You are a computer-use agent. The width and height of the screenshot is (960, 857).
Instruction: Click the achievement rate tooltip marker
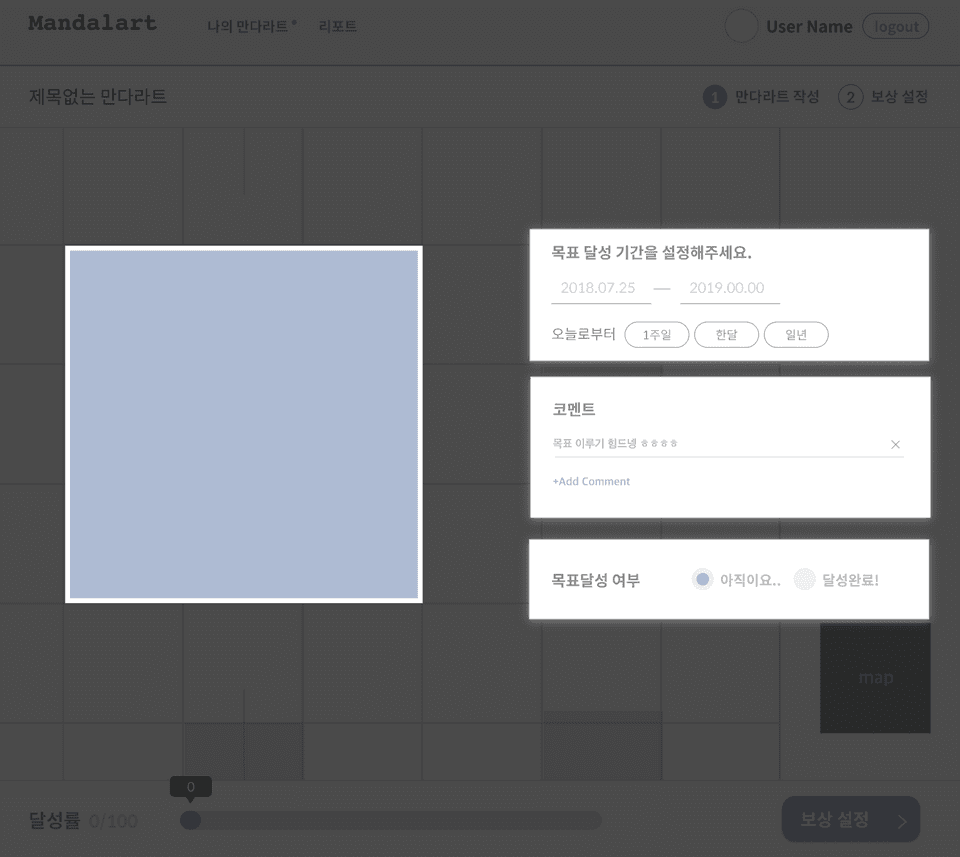(x=190, y=787)
